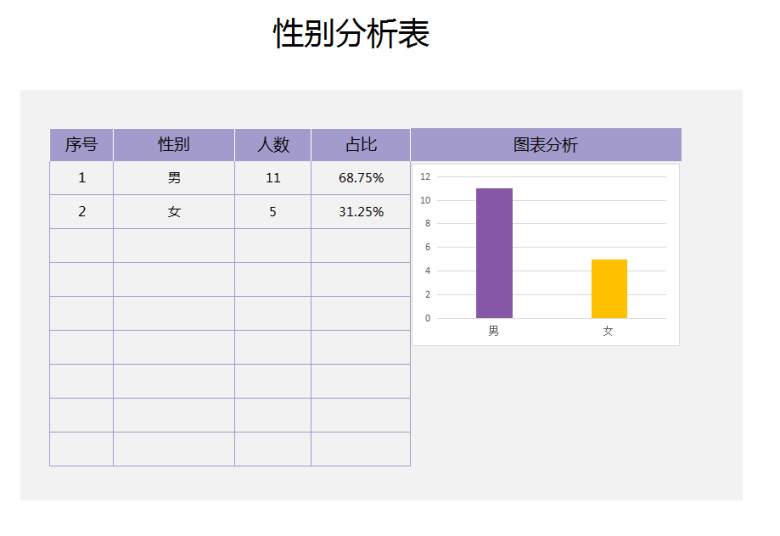The height and width of the screenshot is (536, 780).
Task: Click the yellow 女 bar in chart
Action: click(609, 289)
